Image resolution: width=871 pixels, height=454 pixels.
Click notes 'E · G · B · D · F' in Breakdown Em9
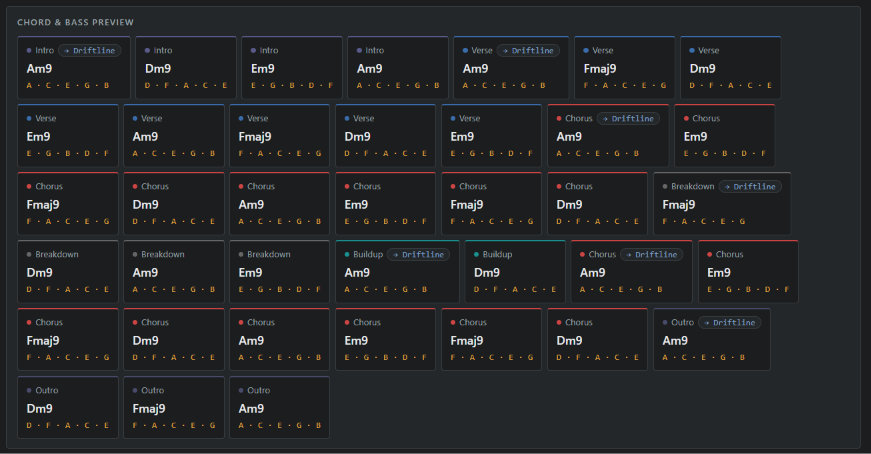279,290
